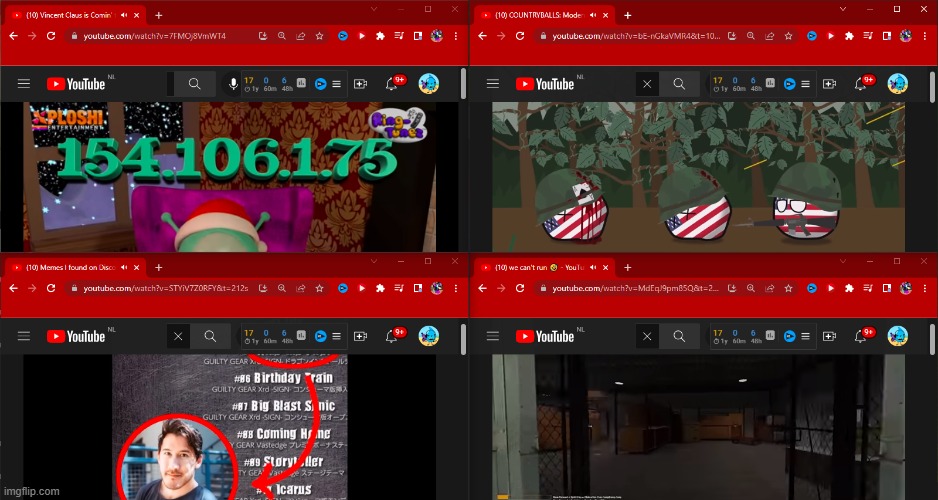
Task: Open new tab in we can't run window
Action: 628,267
